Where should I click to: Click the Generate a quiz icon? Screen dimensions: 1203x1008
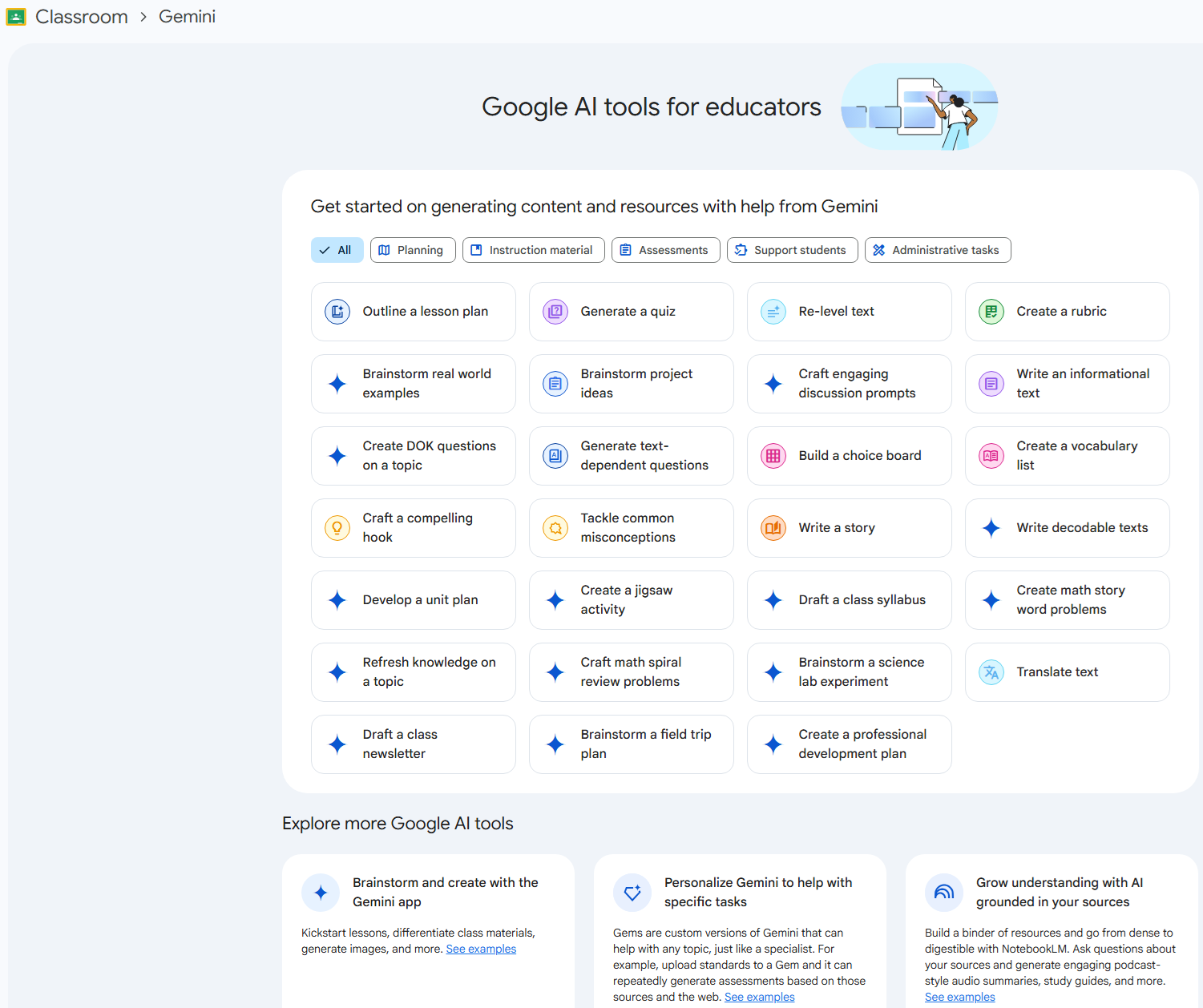point(555,312)
